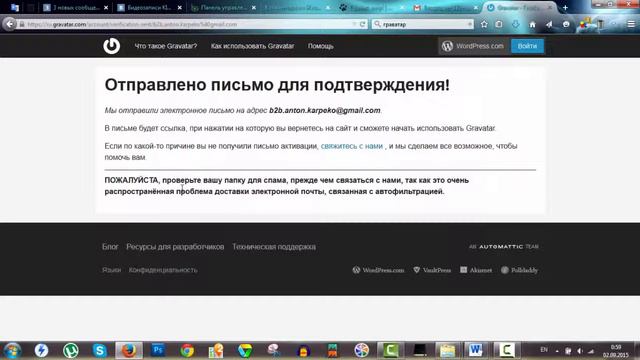Screen dimensions: 640x360
Task: Close the "Видеозаписи" tab
Action: tap(180, 8)
